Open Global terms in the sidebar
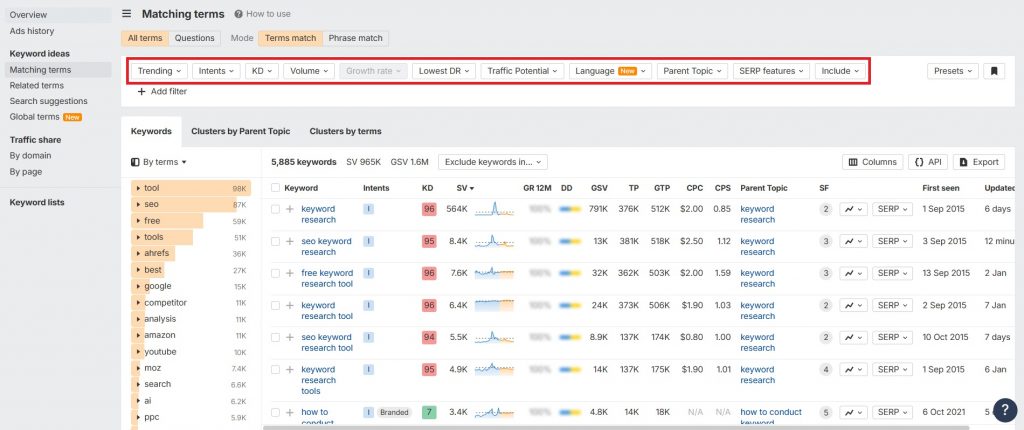This screenshot has width=1024, height=430. coord(59,117)
